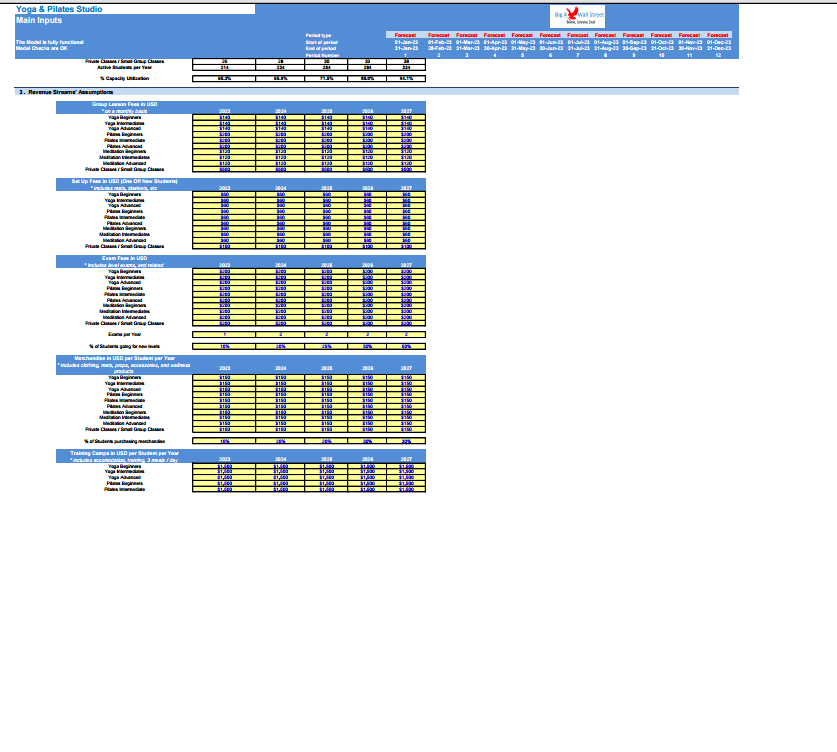Click 'Merchandies in USD per Student per Year' header

124,358
